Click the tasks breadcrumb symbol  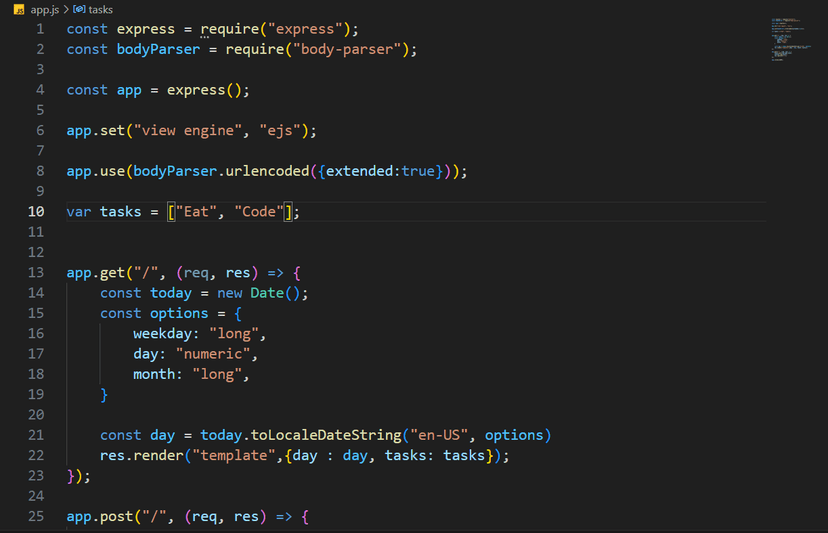pyautogui.click(x=100, y=10)
